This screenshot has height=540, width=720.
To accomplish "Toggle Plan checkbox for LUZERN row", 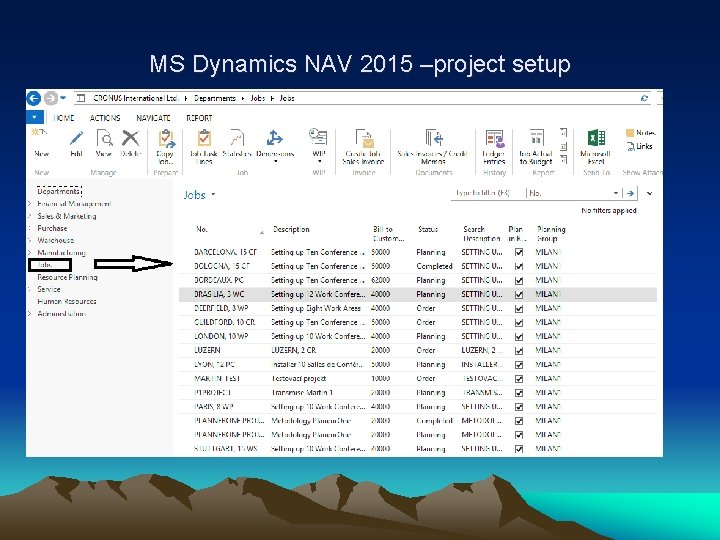I will pos(519,351).
